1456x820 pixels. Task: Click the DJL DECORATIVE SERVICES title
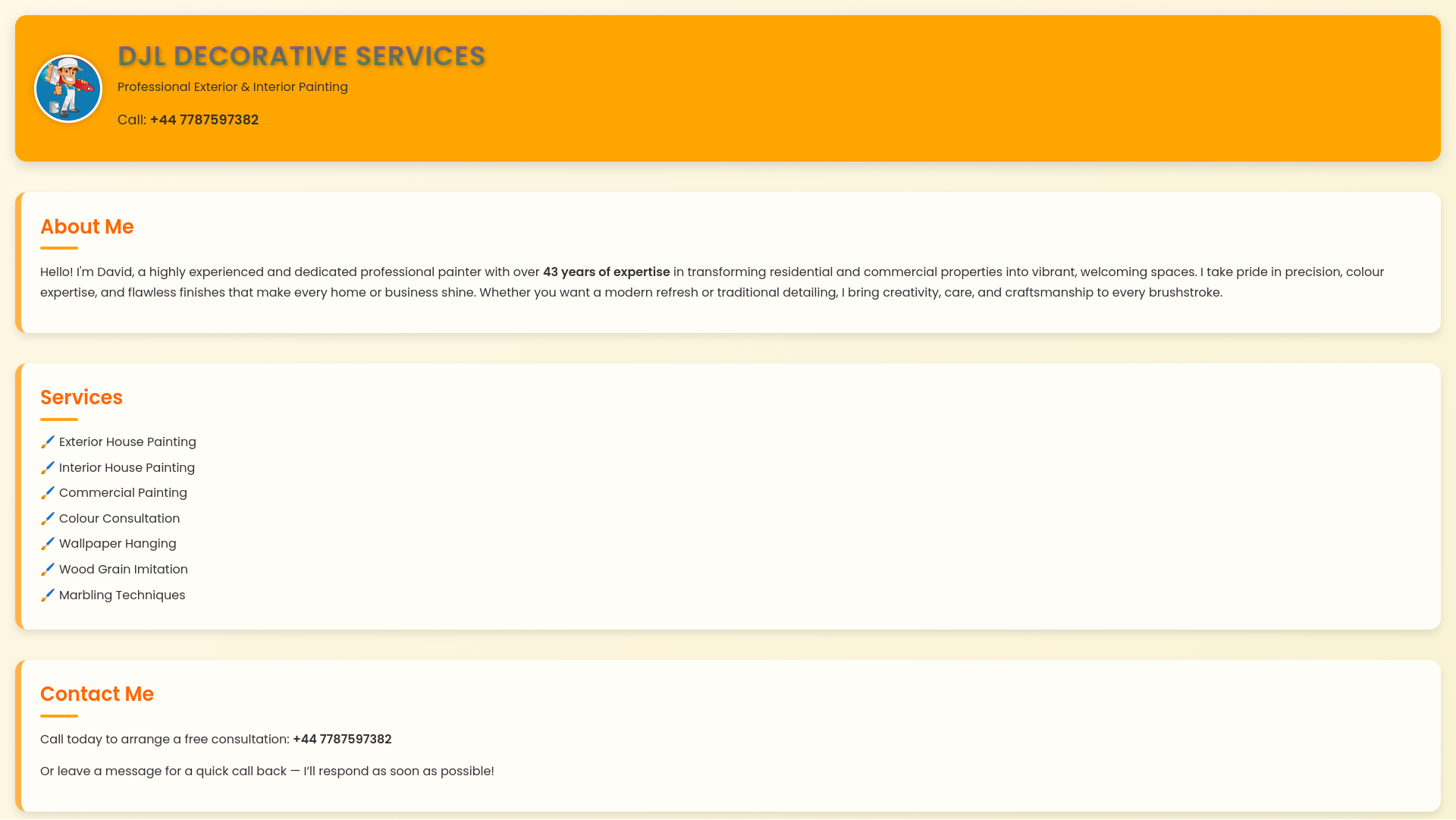(x=301, y=56)
